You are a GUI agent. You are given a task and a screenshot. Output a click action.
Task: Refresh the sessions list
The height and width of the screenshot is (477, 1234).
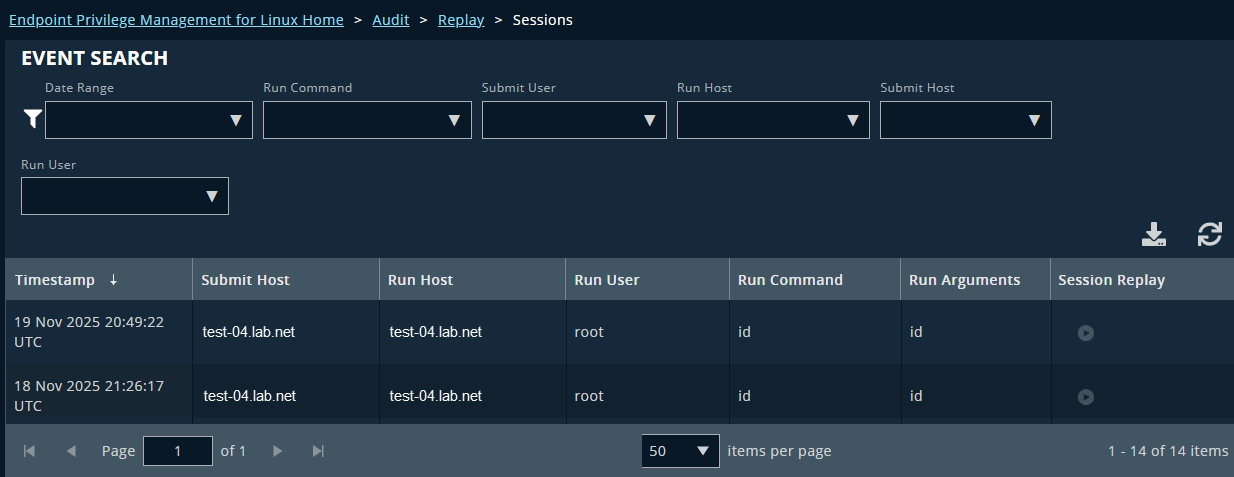(1210, 235)
